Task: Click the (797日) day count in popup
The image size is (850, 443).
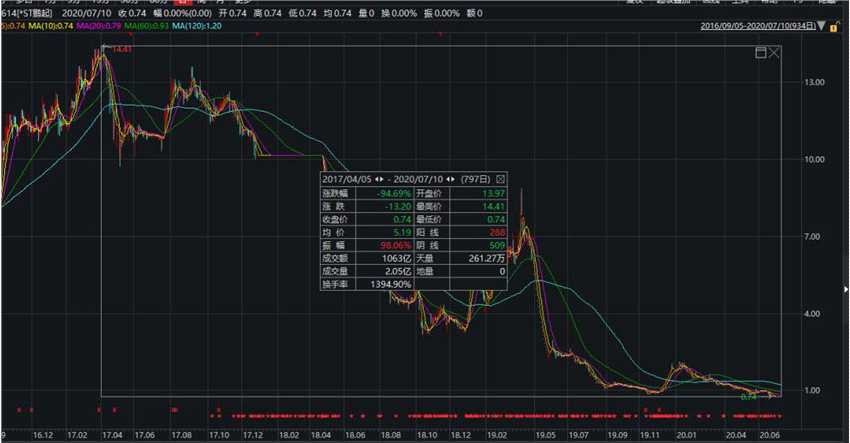Action: (475, 179)
